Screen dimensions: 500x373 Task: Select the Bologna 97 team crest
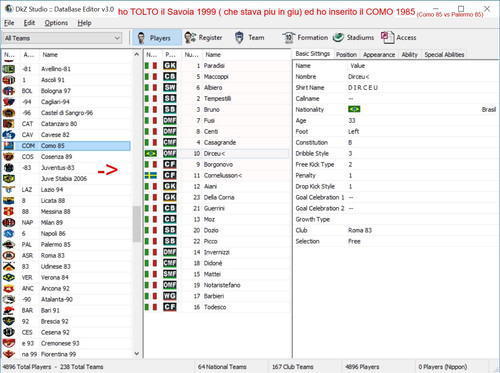9,91
